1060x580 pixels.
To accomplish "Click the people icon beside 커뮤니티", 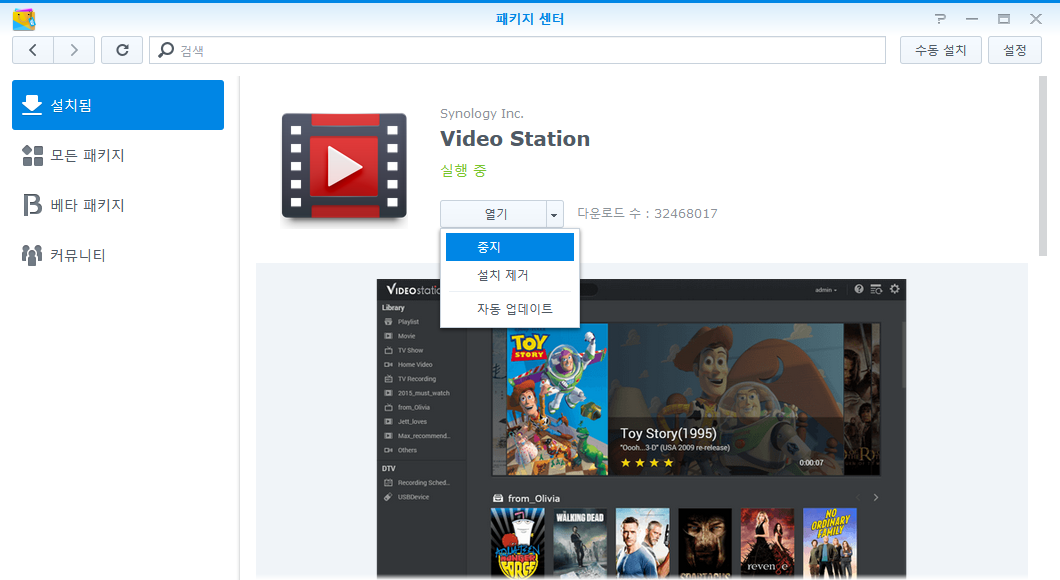I will [x=32, y=255].
